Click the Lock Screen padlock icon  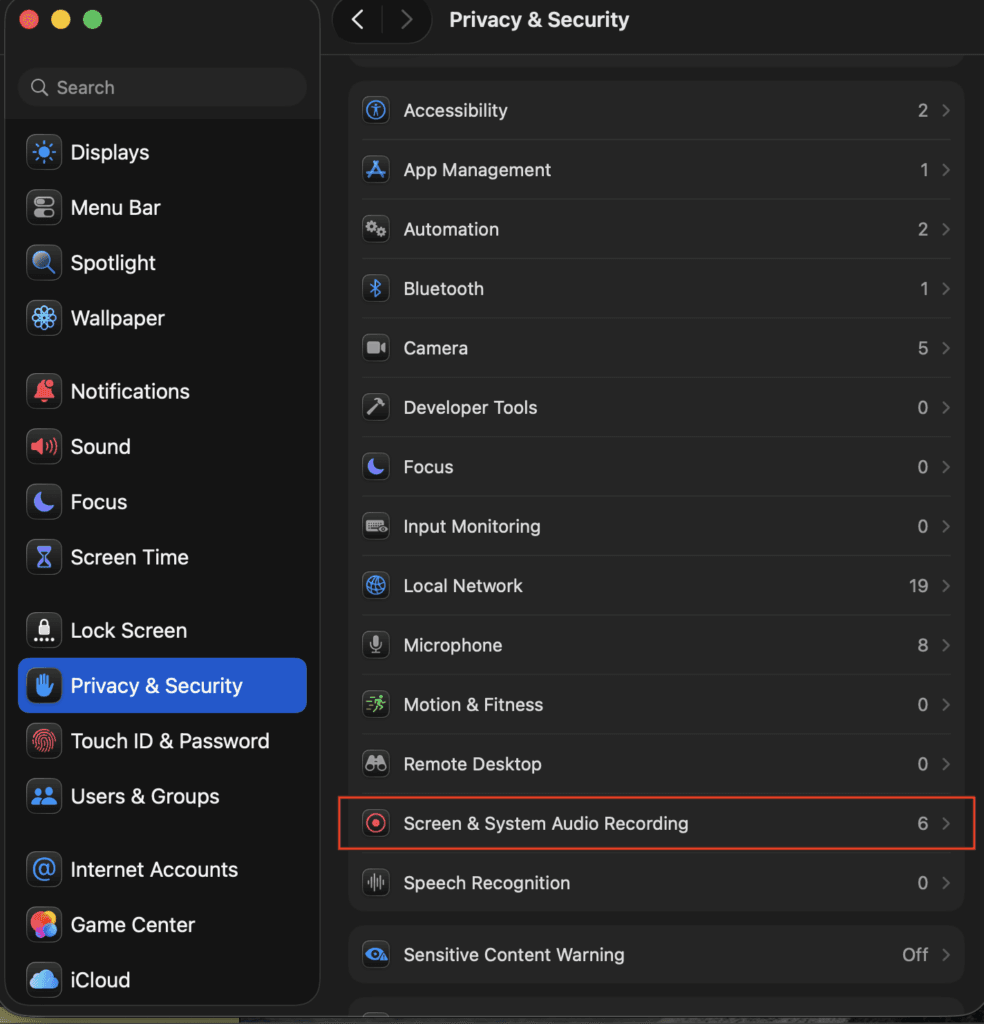[x=44, y=630]
